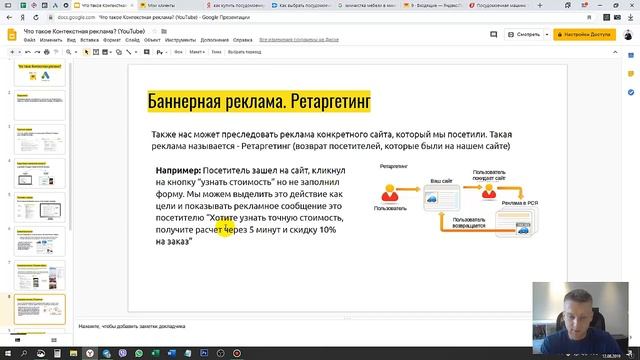Click the move-to-folder icon beside title

[x=164, y=31]
